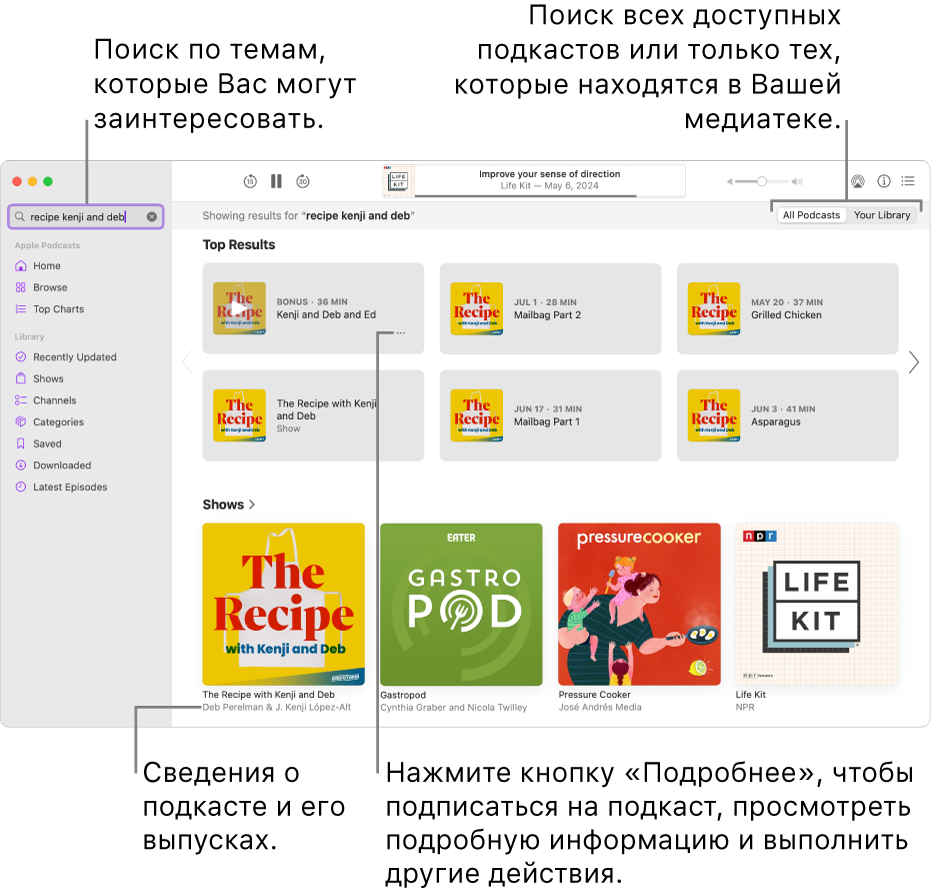The width and height of the screenshot is (931, 894).
Task: Open Shows in Library
Action: 48,379
